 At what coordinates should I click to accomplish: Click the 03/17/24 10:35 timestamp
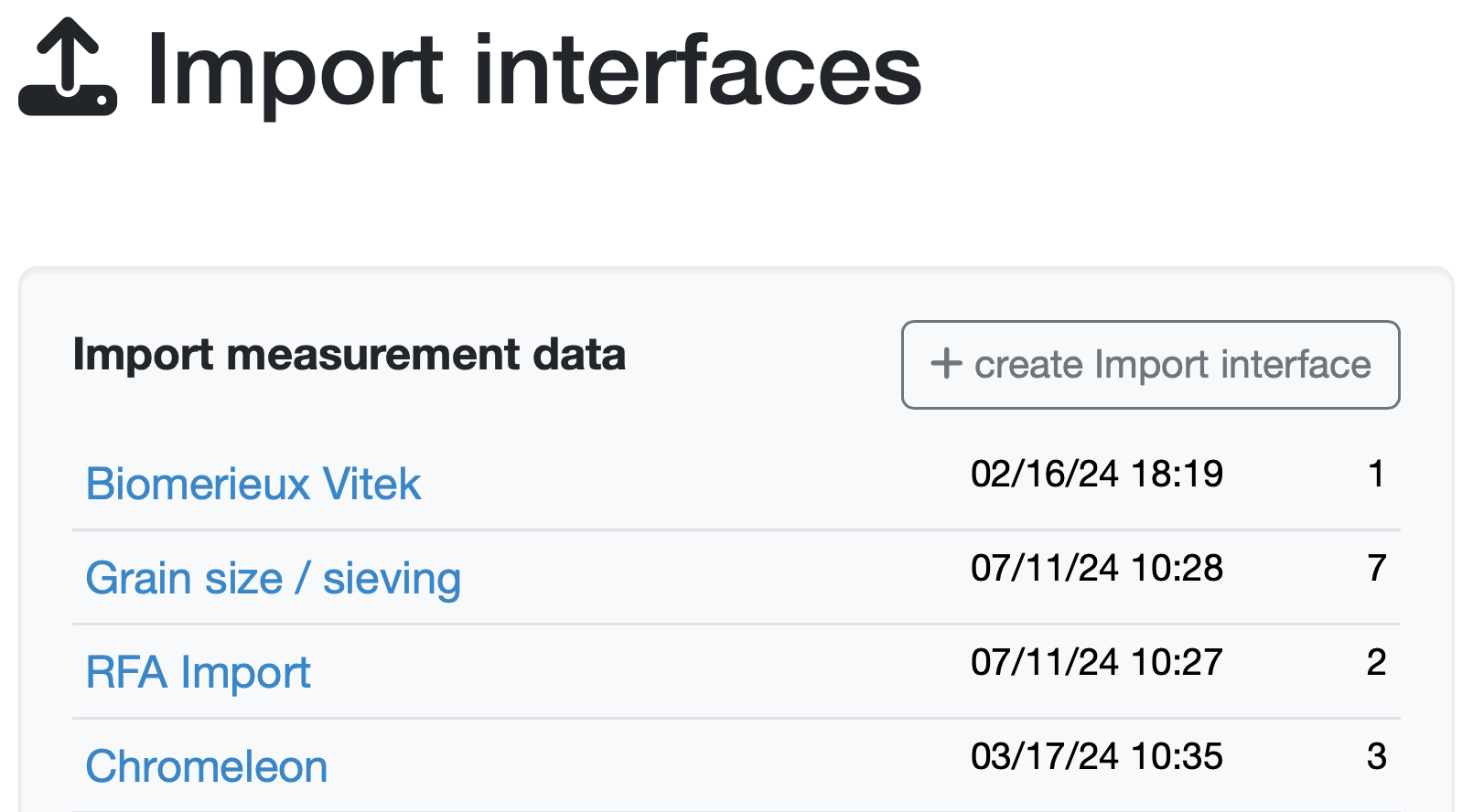pos(1096,756)
